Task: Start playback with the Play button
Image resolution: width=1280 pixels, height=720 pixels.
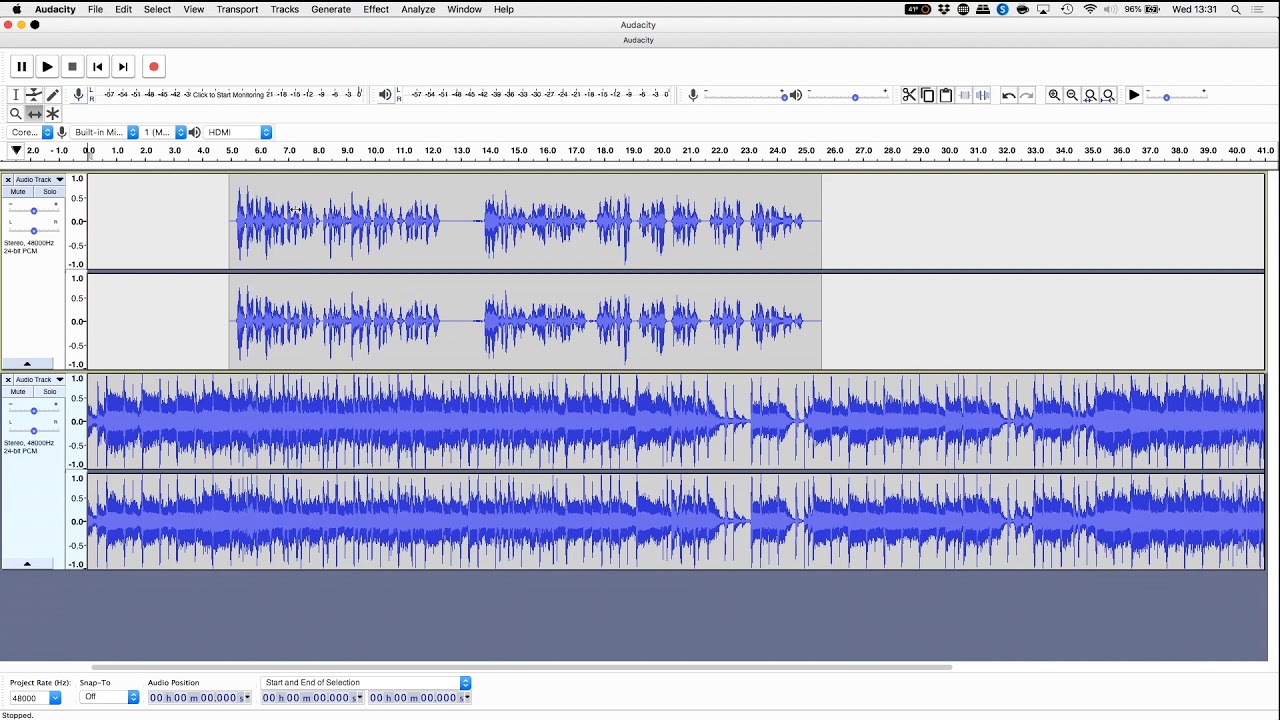Action: [47, 67]
